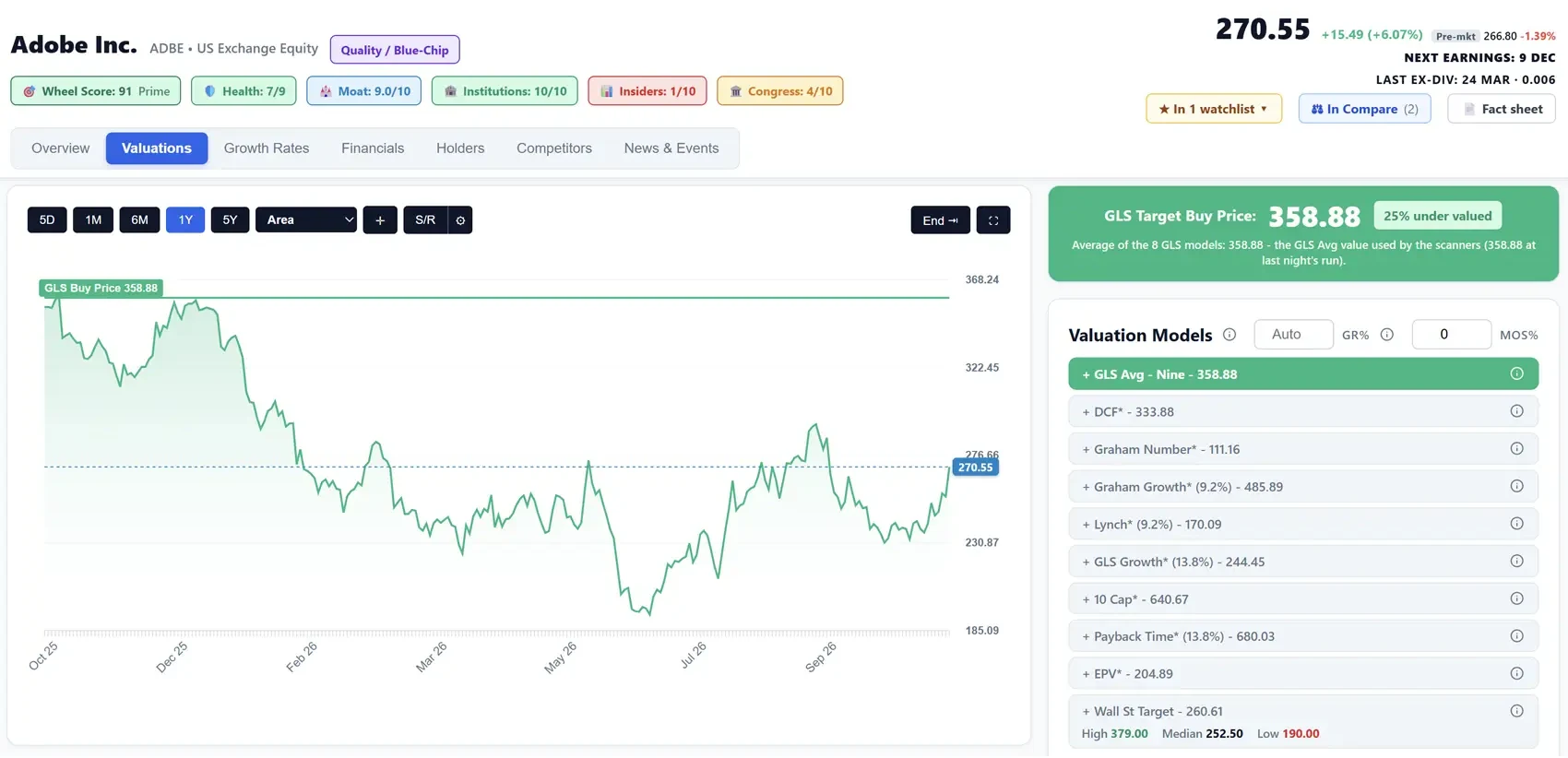Show info for Graham Number model
Screen dimensions: 1568x758
pos(1516,449)
